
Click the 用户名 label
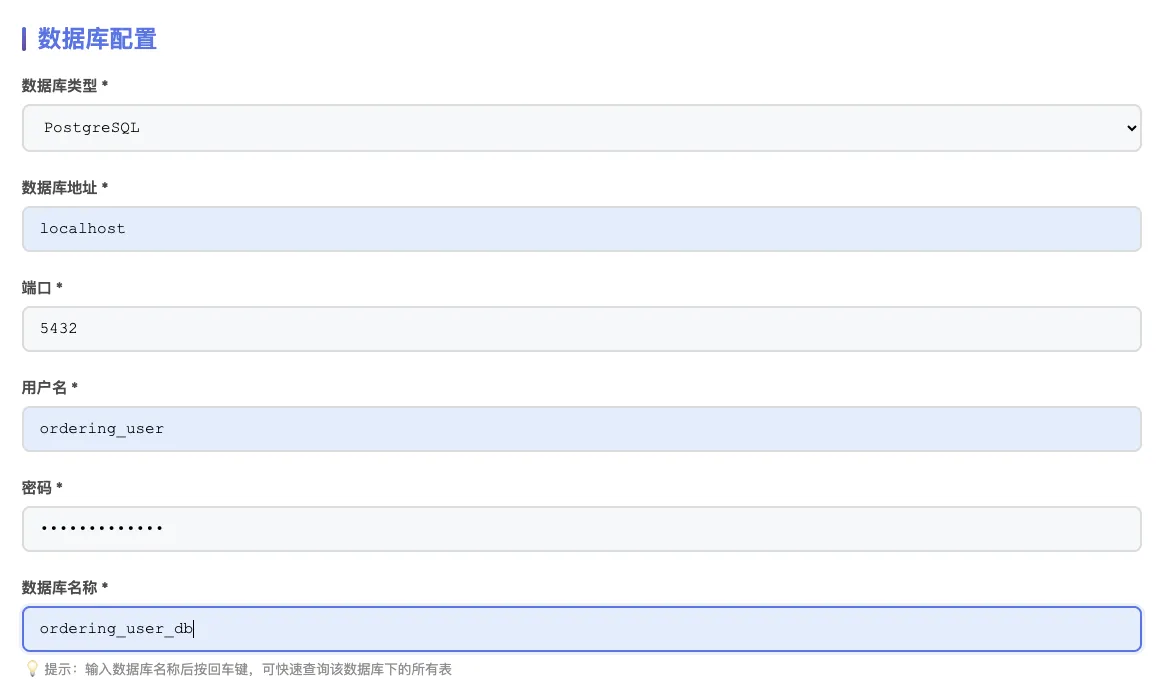pos(44,387)
